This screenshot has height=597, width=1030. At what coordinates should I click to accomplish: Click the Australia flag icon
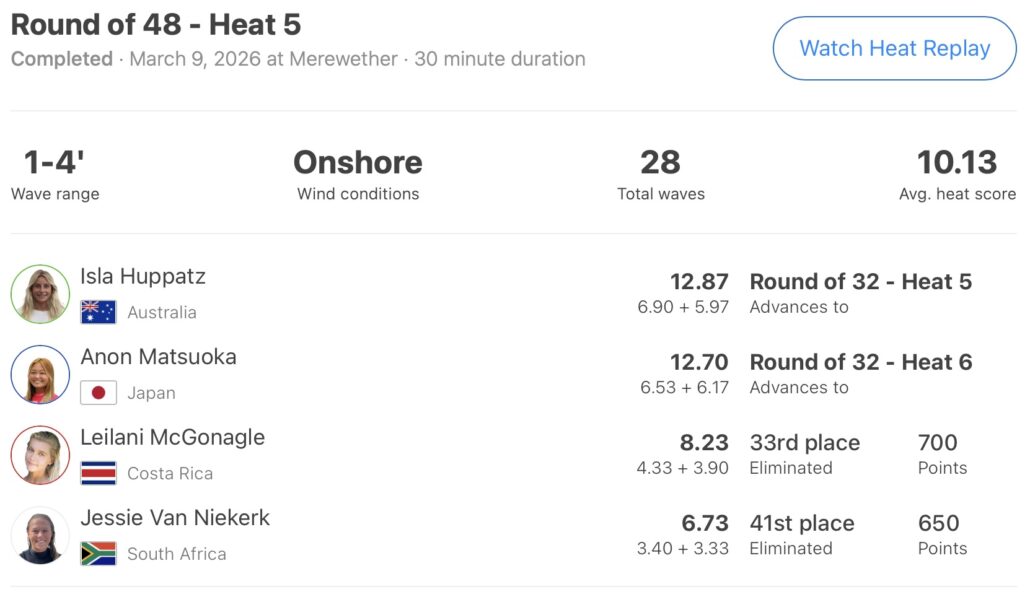98,312
